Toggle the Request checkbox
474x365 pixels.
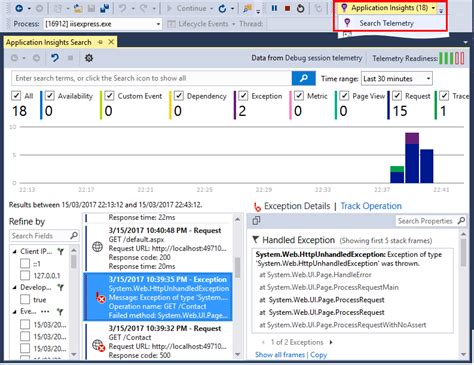(x=397, y=96)
